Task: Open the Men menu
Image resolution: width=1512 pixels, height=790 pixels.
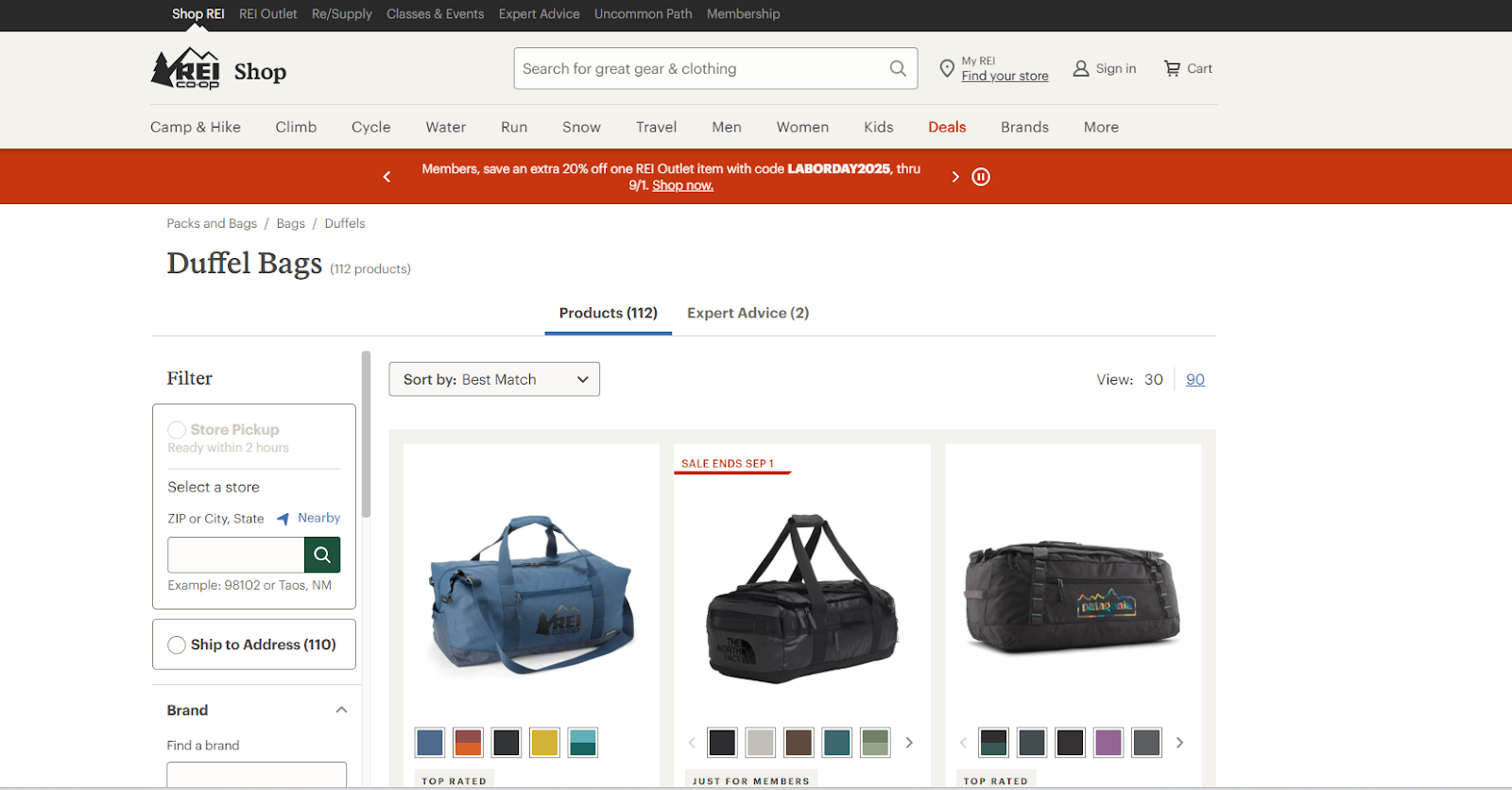Action: pyautogui.click(x=727, y=127)
